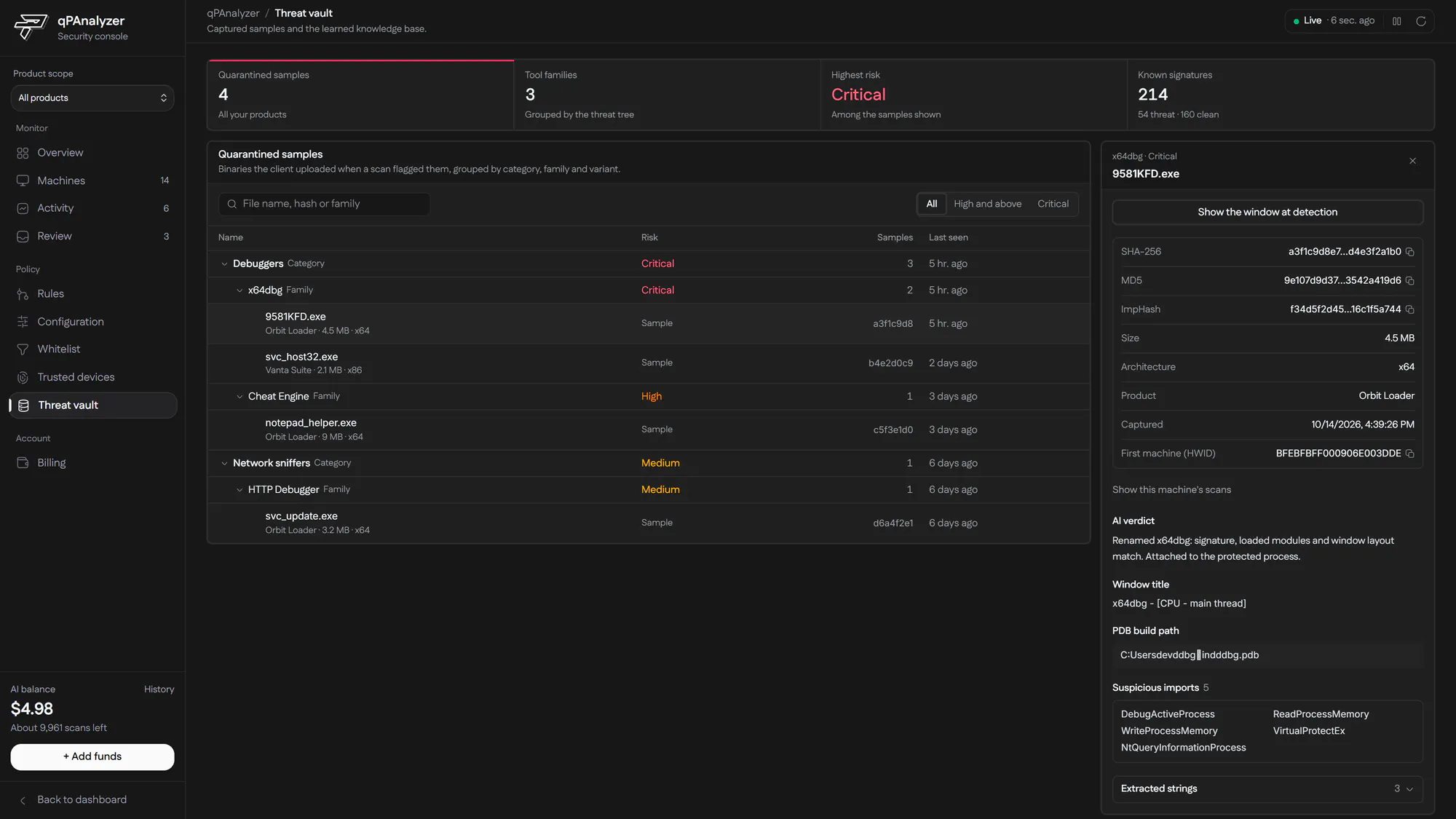Copy the MD5 hash value
The image size is (1456, 819).
1409,281
